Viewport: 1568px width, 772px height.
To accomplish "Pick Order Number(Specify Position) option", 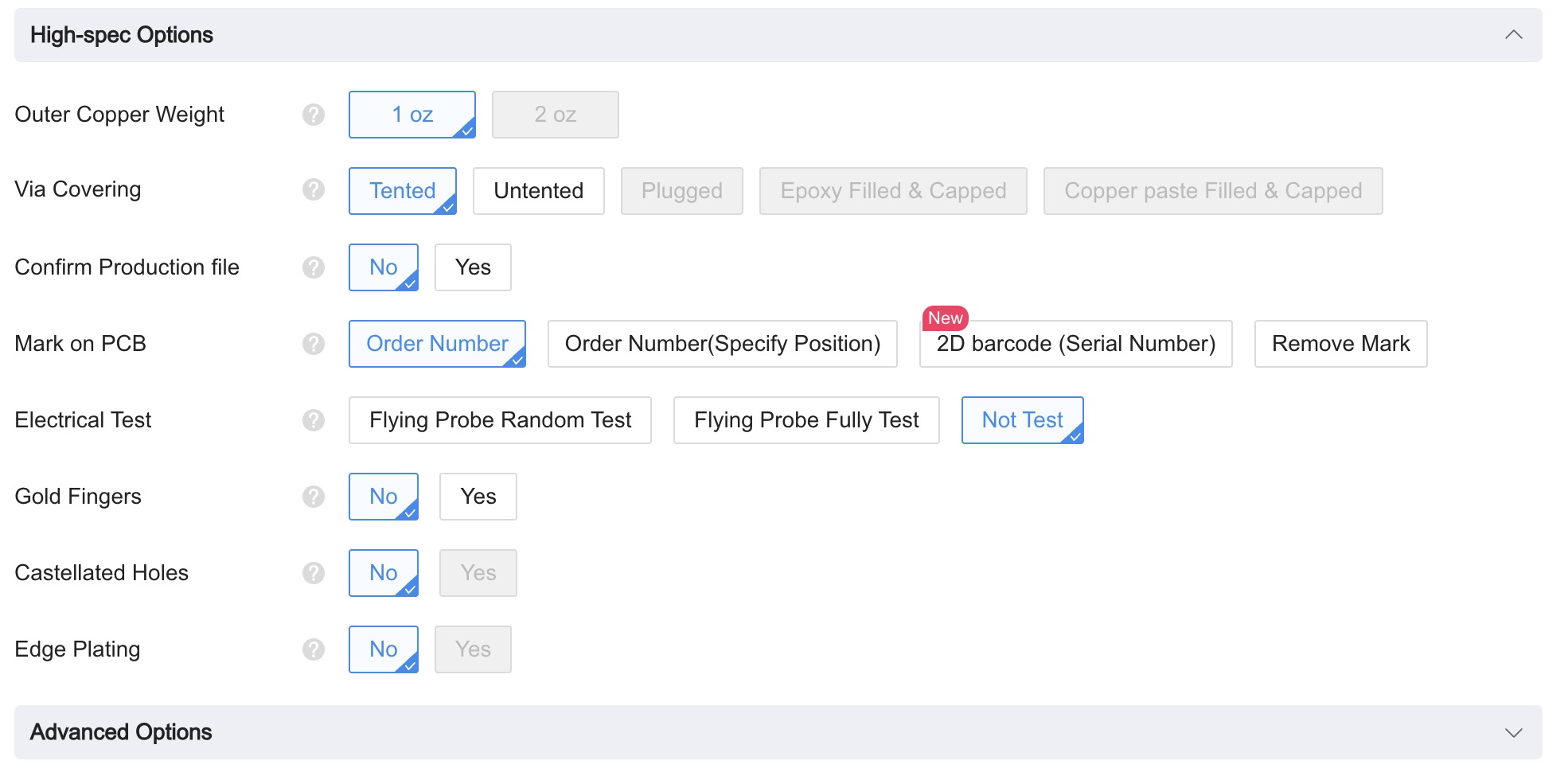I will pos(722,344).
